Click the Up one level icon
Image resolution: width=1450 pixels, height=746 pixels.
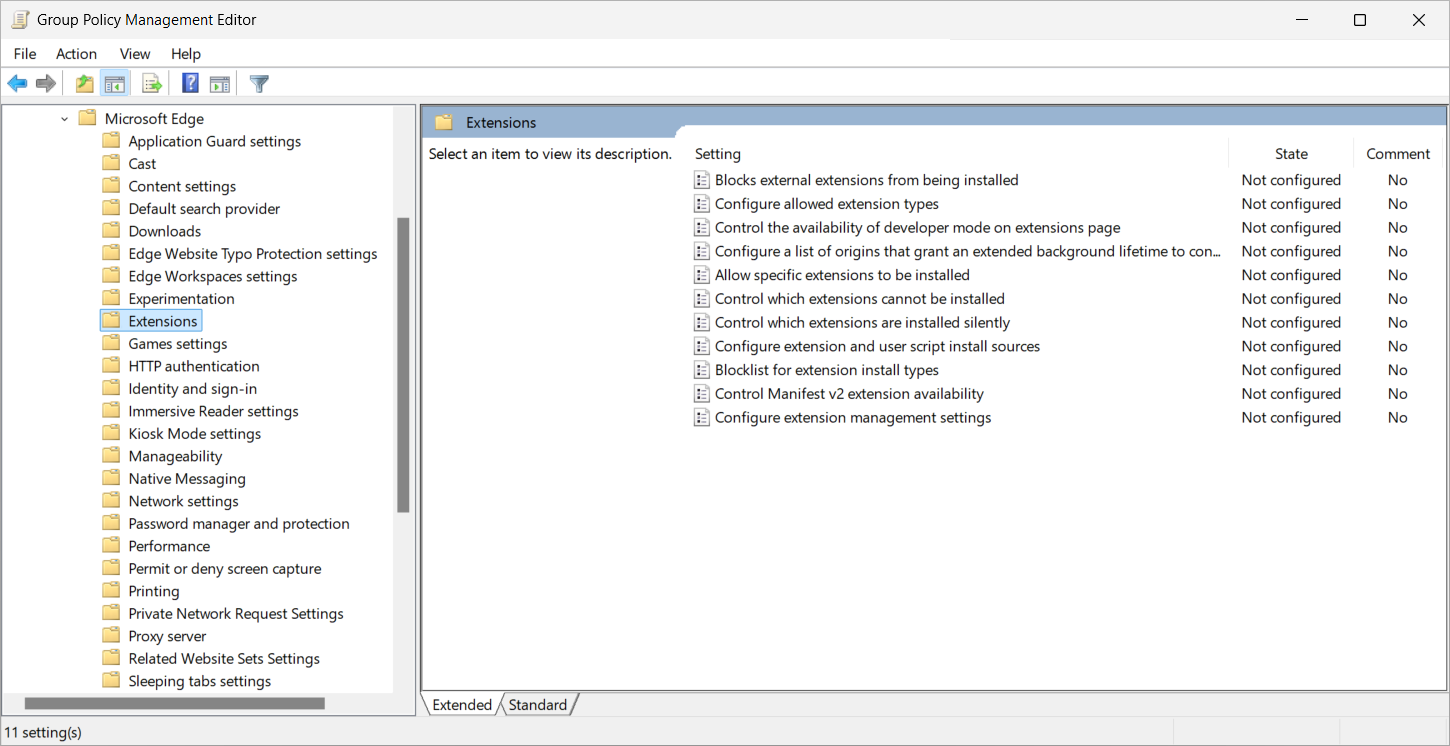[84, 83]
